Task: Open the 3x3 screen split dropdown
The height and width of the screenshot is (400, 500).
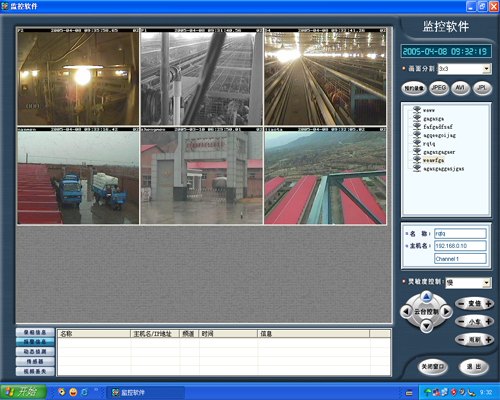Action: coord(487,69)
